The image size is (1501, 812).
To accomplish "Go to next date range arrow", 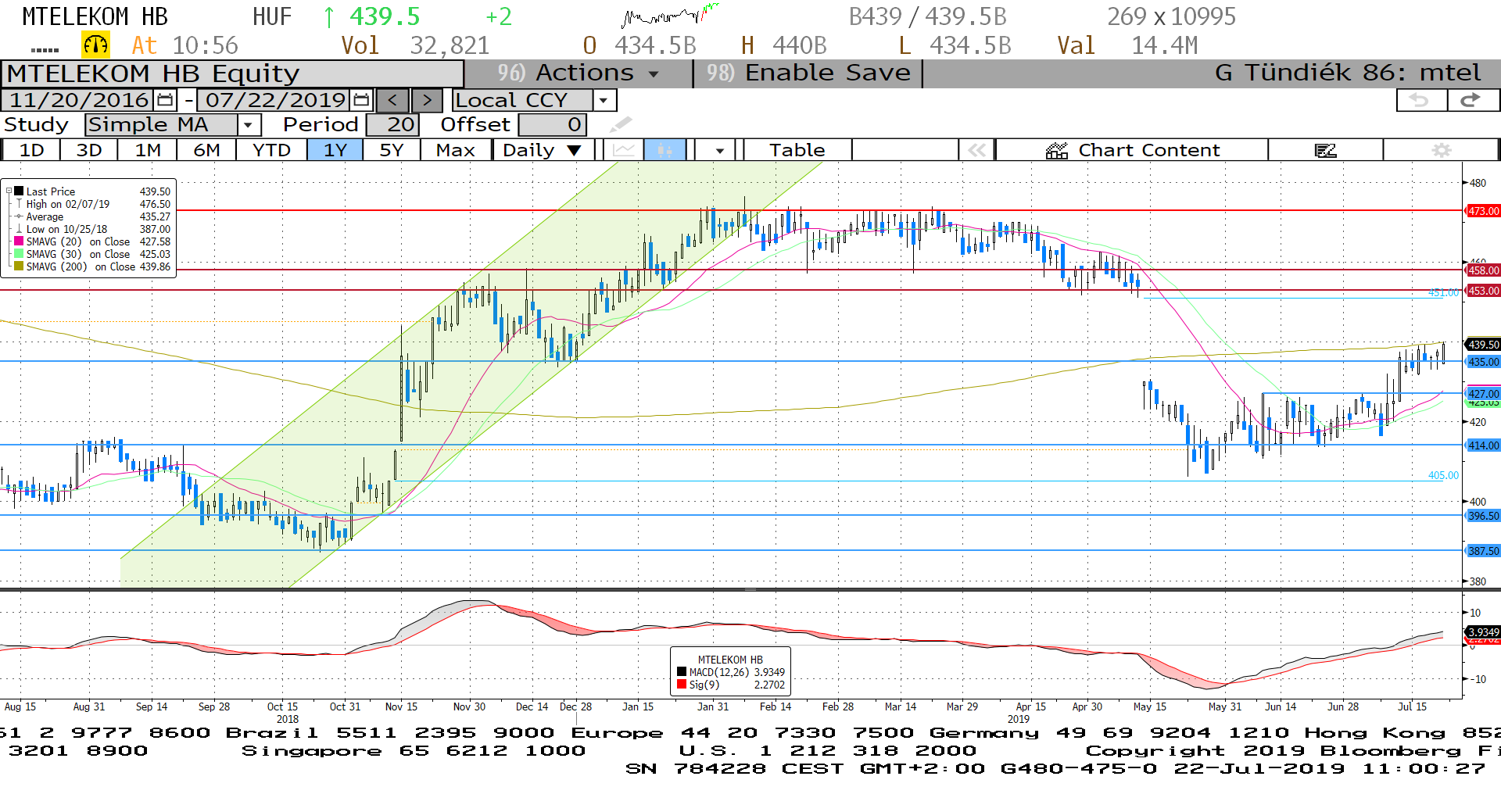I will click(427, 100).
